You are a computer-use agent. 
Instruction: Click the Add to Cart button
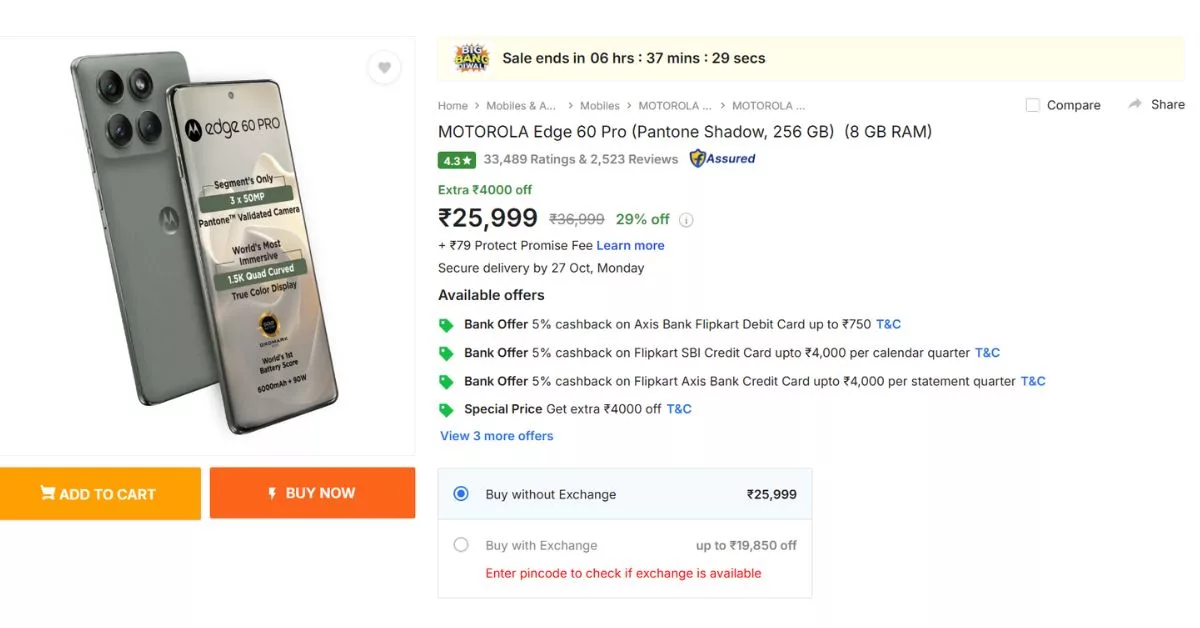pyautogui.click(x=100, y=493)
